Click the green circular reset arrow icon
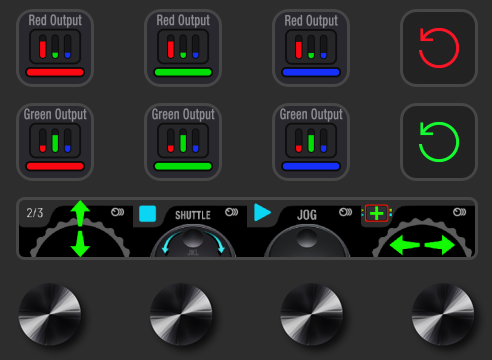The image size is (492, 360). [x=439, y=142]
